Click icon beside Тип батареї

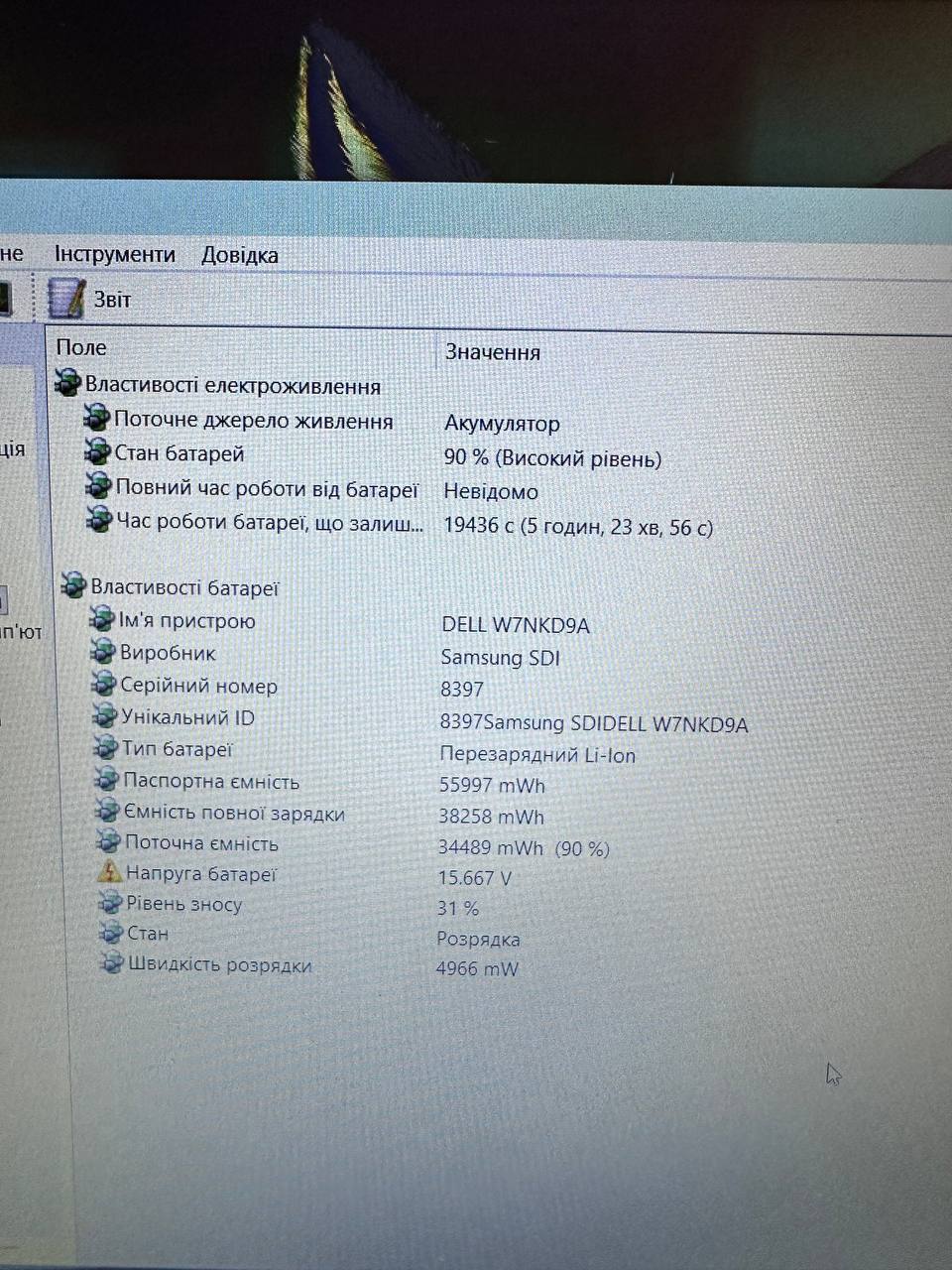[x=106, y=747]
